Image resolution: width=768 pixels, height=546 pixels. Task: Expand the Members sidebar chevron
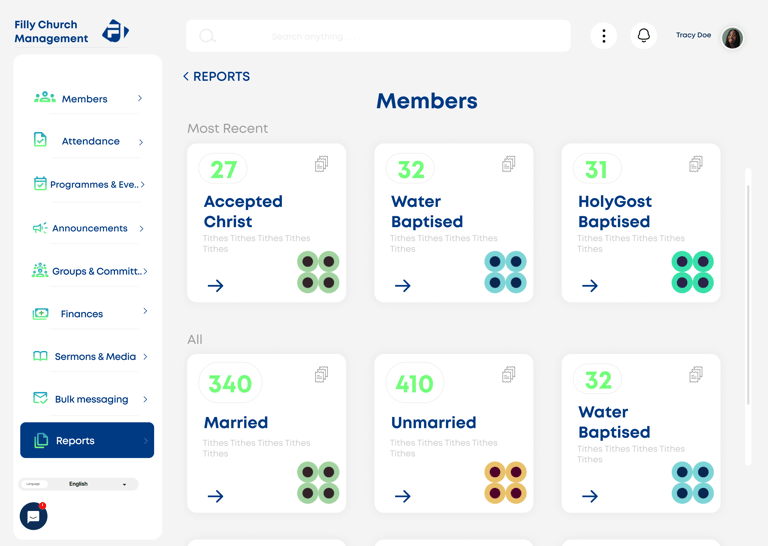[x=140, y=99]
